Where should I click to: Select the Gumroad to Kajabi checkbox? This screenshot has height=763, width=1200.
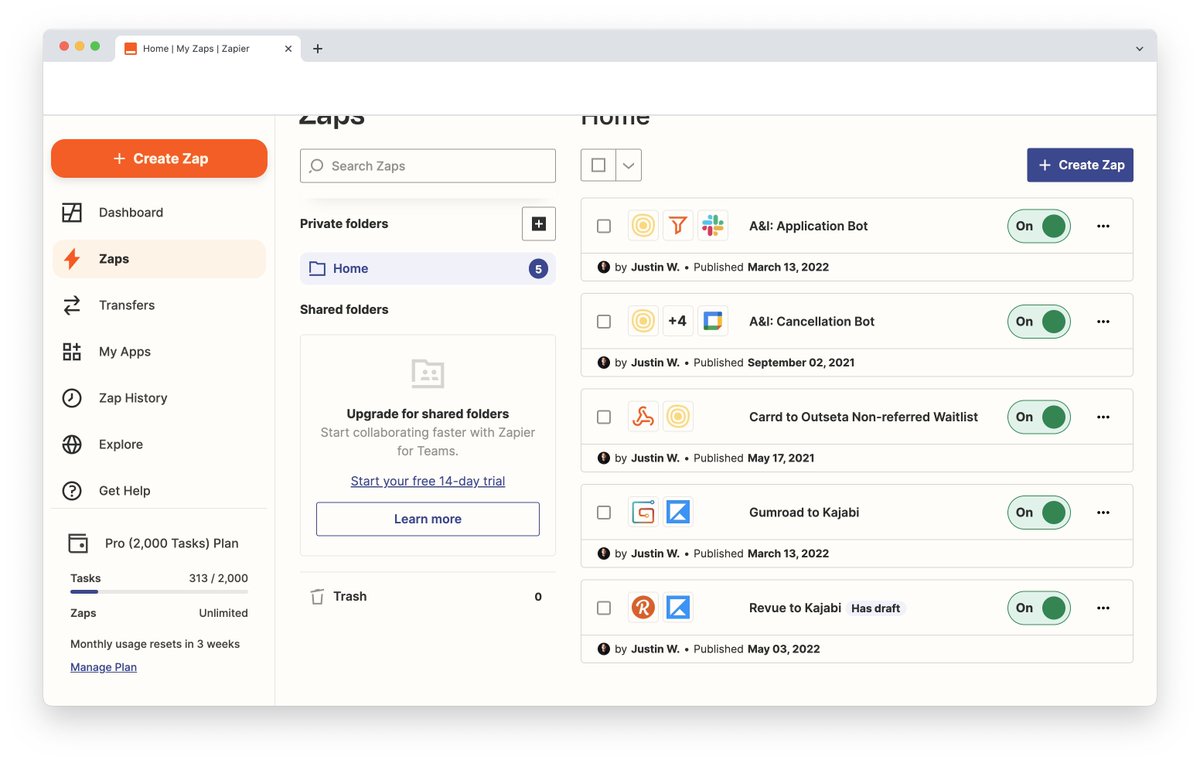coord(604,513)
